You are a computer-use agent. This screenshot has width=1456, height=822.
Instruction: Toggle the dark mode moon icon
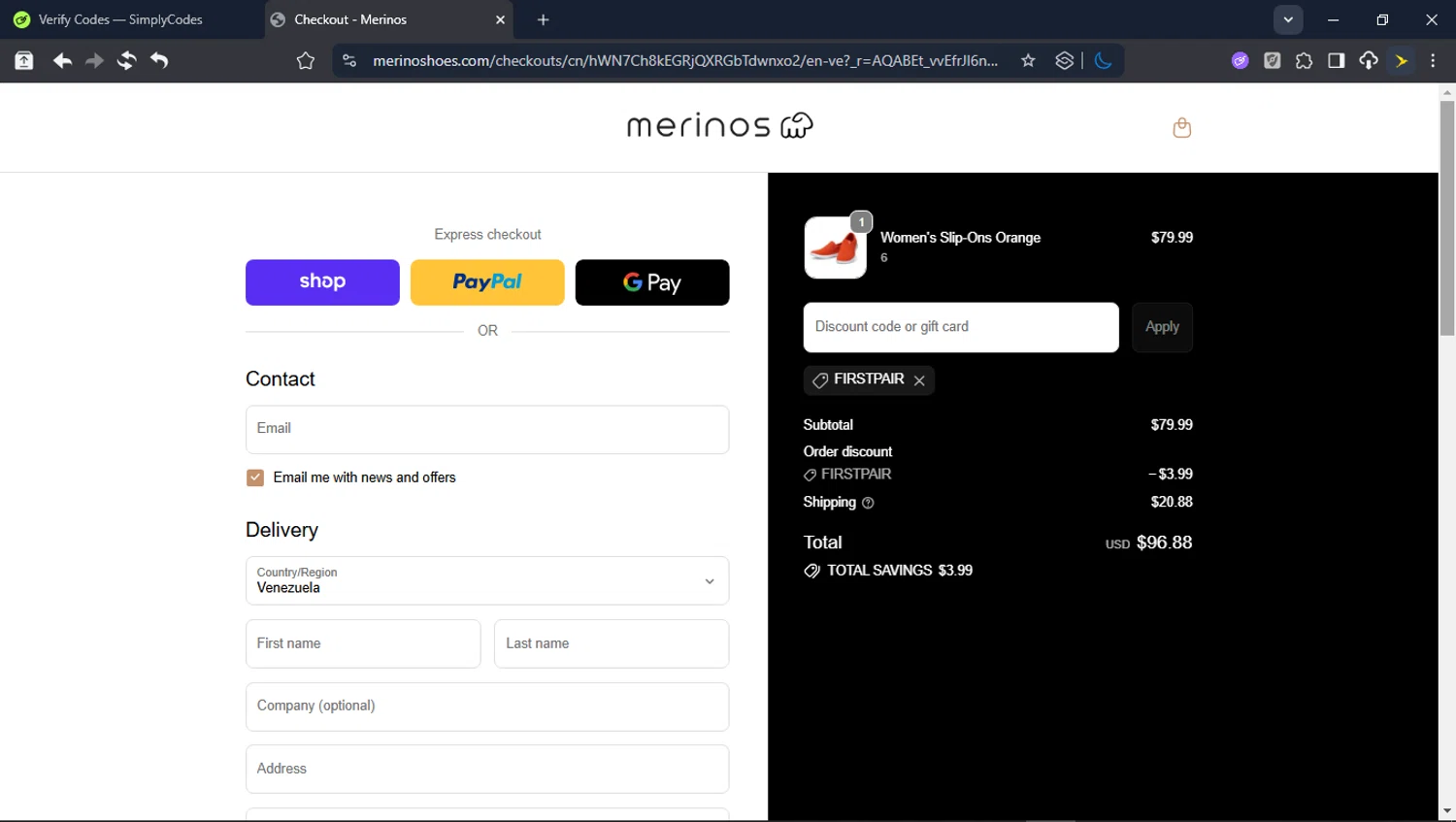point(1103,61)
